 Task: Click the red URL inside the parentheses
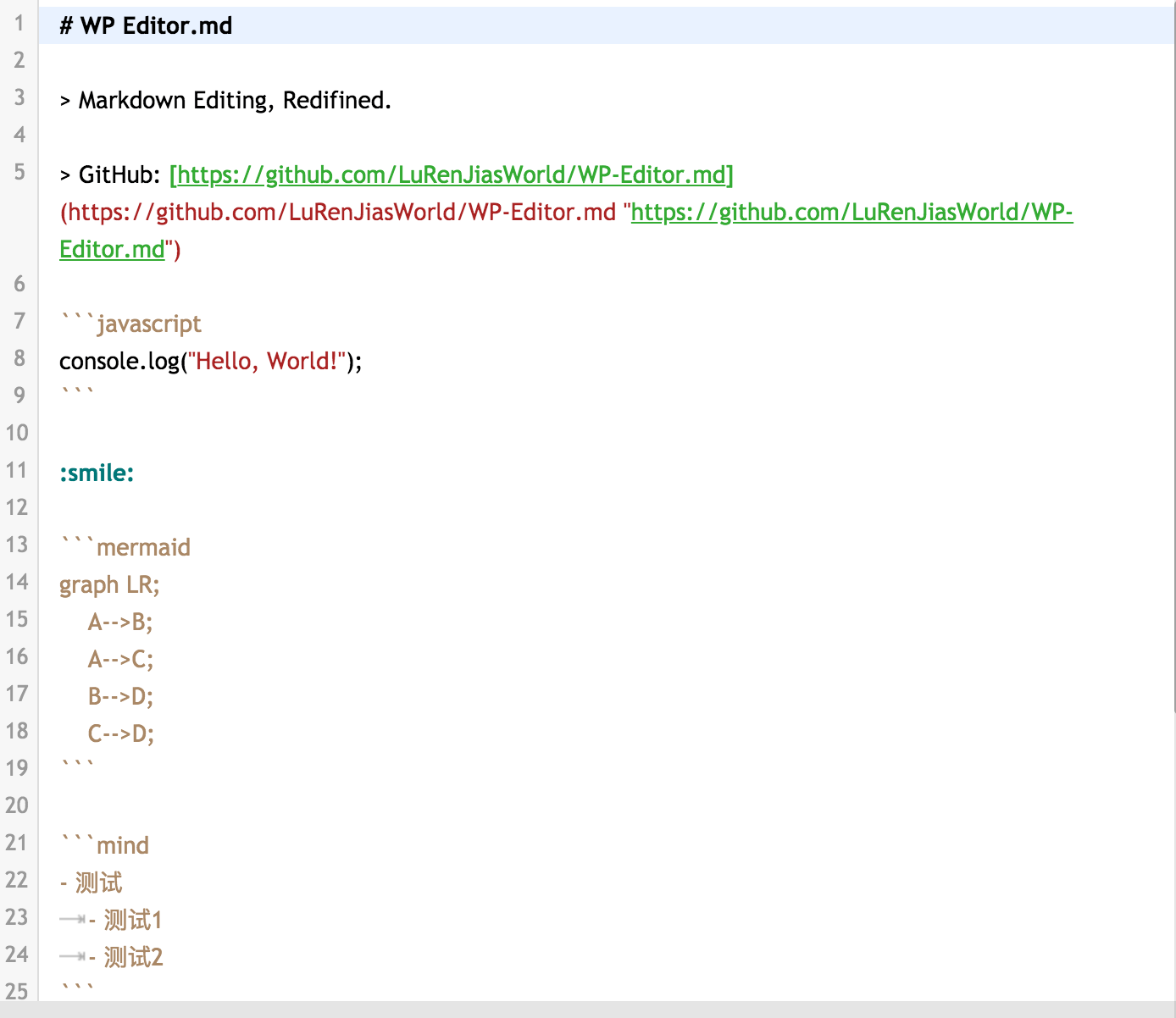(x=341, y=212)
